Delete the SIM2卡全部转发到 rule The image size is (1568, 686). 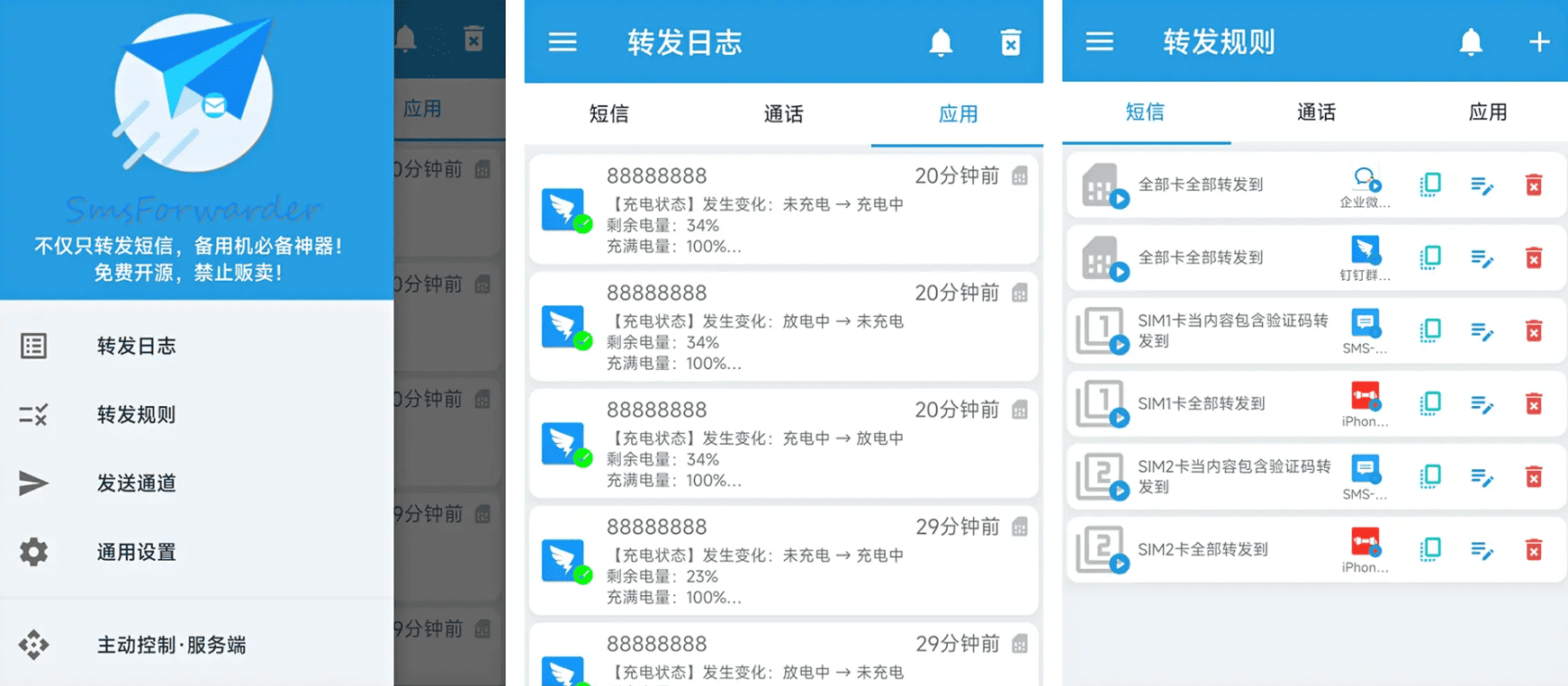[x=1534, y=550]
